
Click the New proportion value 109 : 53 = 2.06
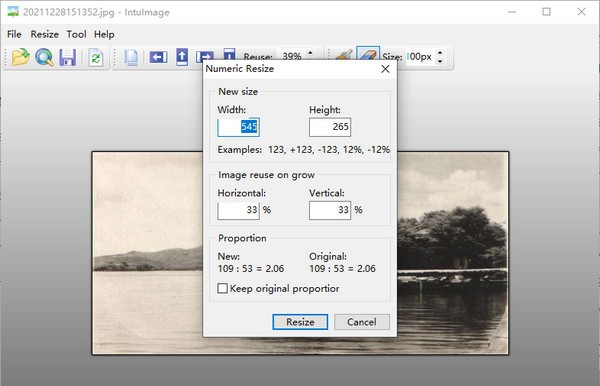click(251, 269)
